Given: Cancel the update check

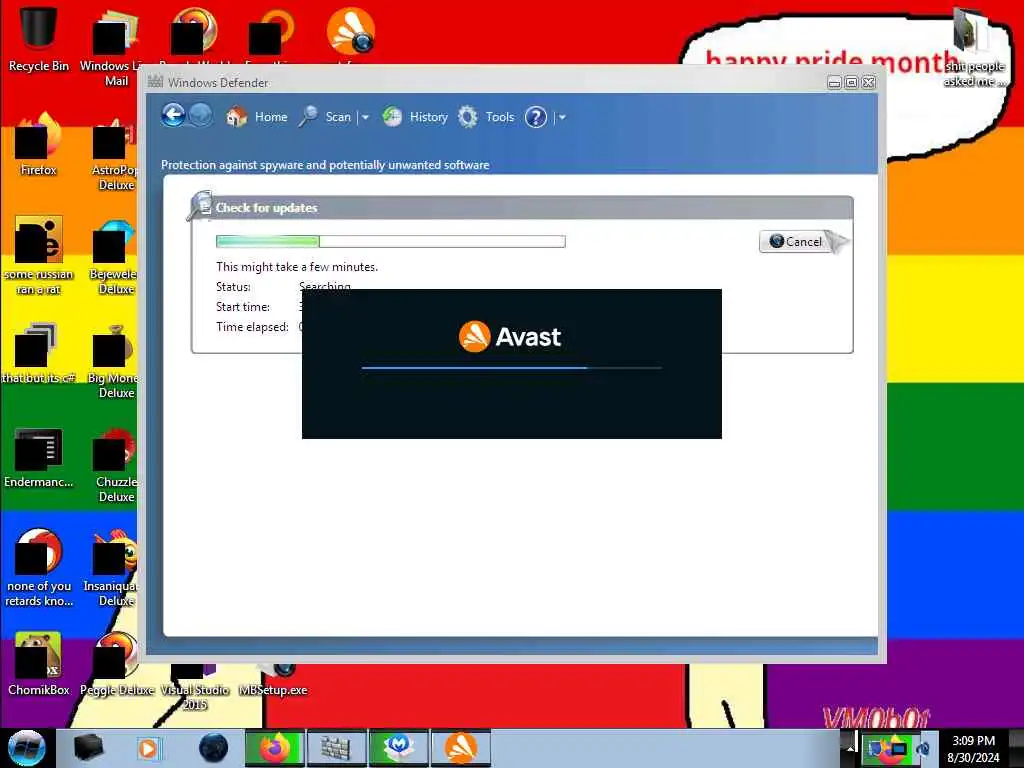Looking at the screenshot, I should click(x=795, y=242).
